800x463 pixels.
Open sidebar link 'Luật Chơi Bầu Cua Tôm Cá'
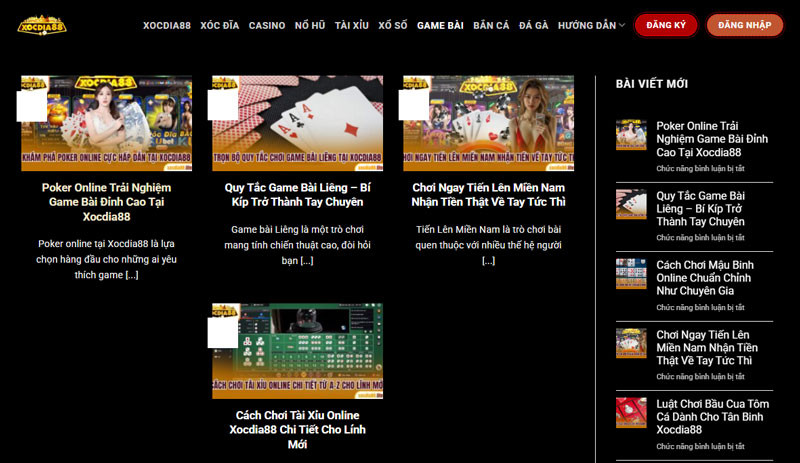712,417
